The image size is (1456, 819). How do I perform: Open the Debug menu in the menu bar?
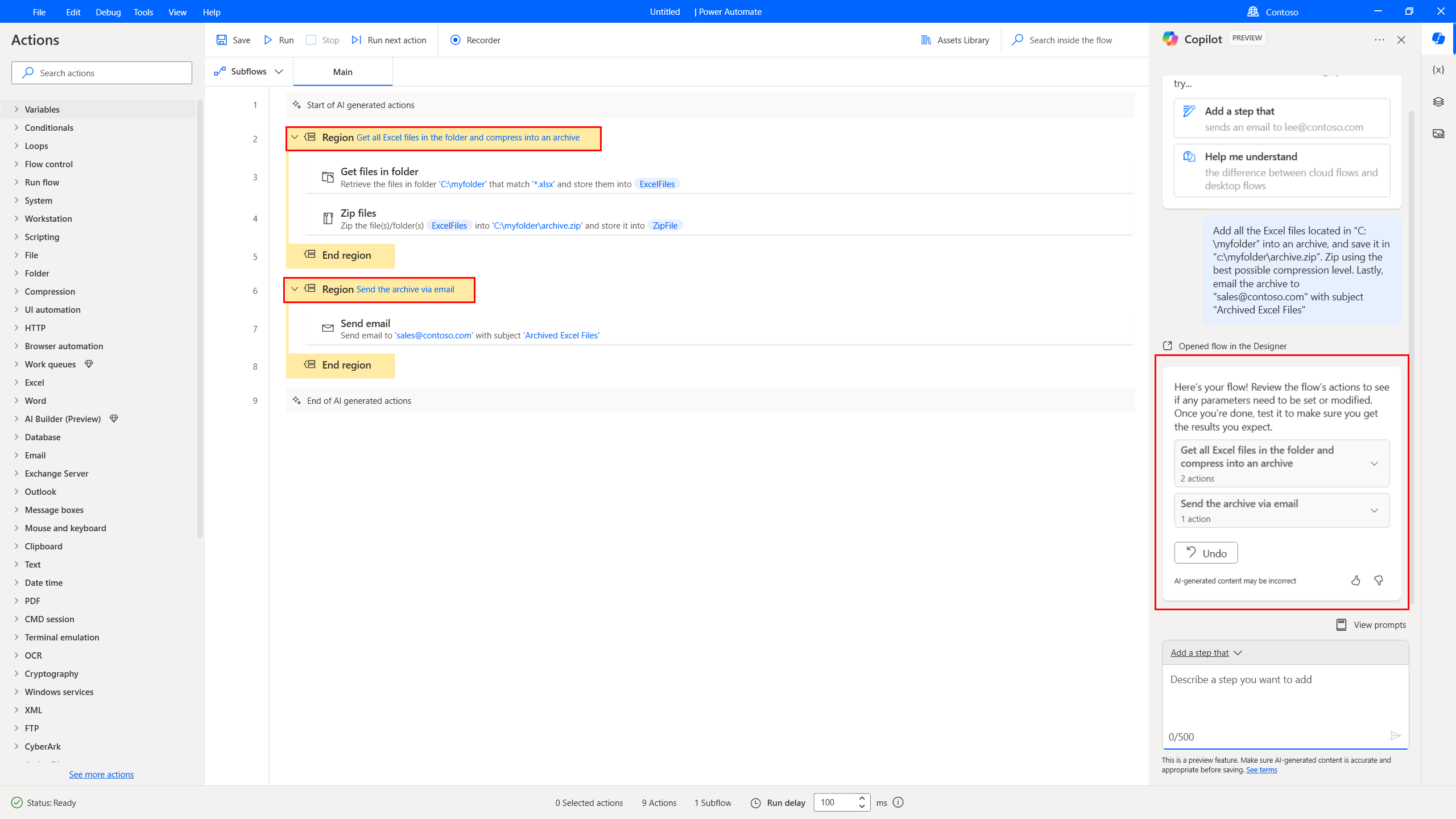coord(108,12)
